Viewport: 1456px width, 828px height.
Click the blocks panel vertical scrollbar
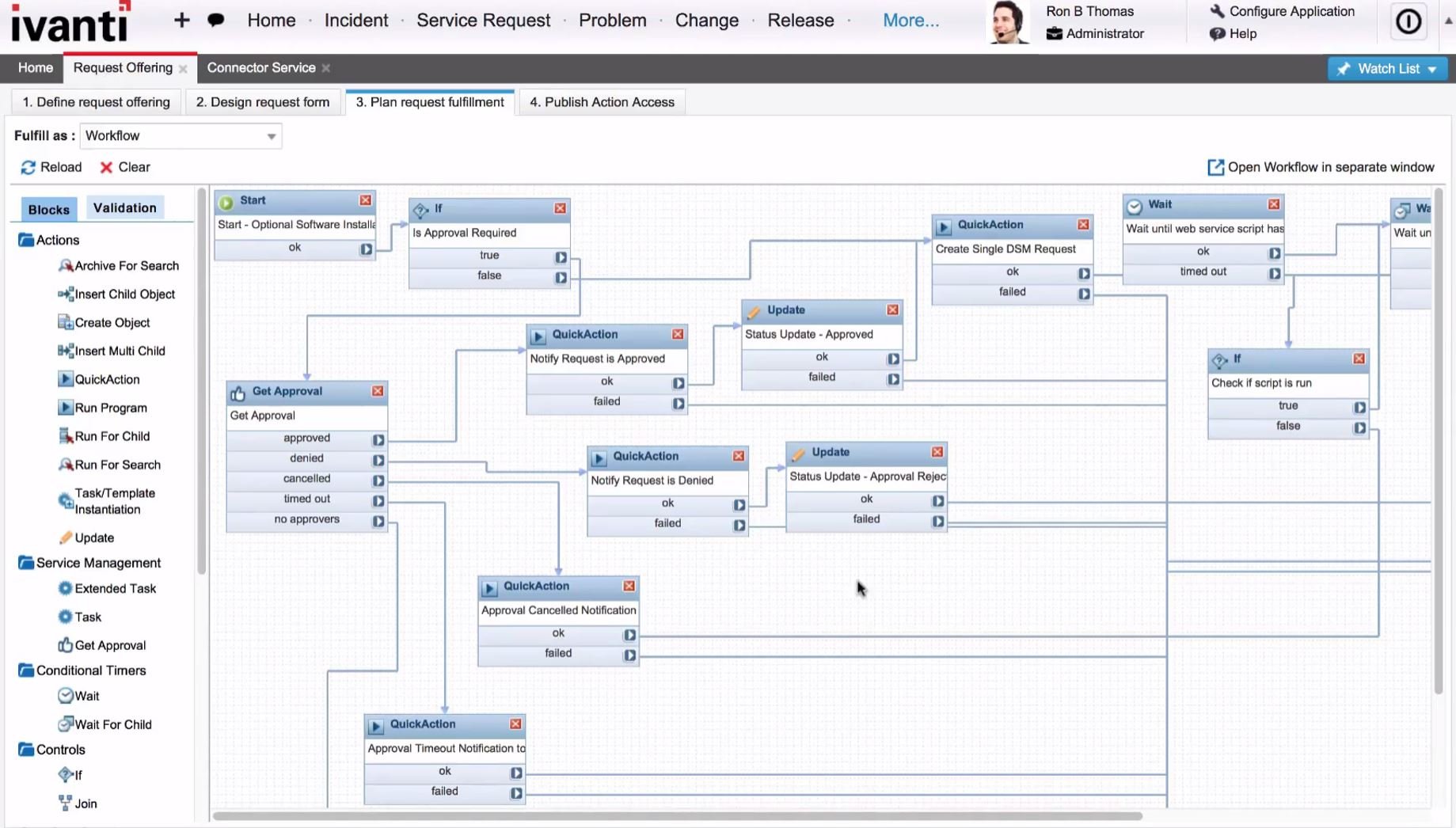point(201,382)
